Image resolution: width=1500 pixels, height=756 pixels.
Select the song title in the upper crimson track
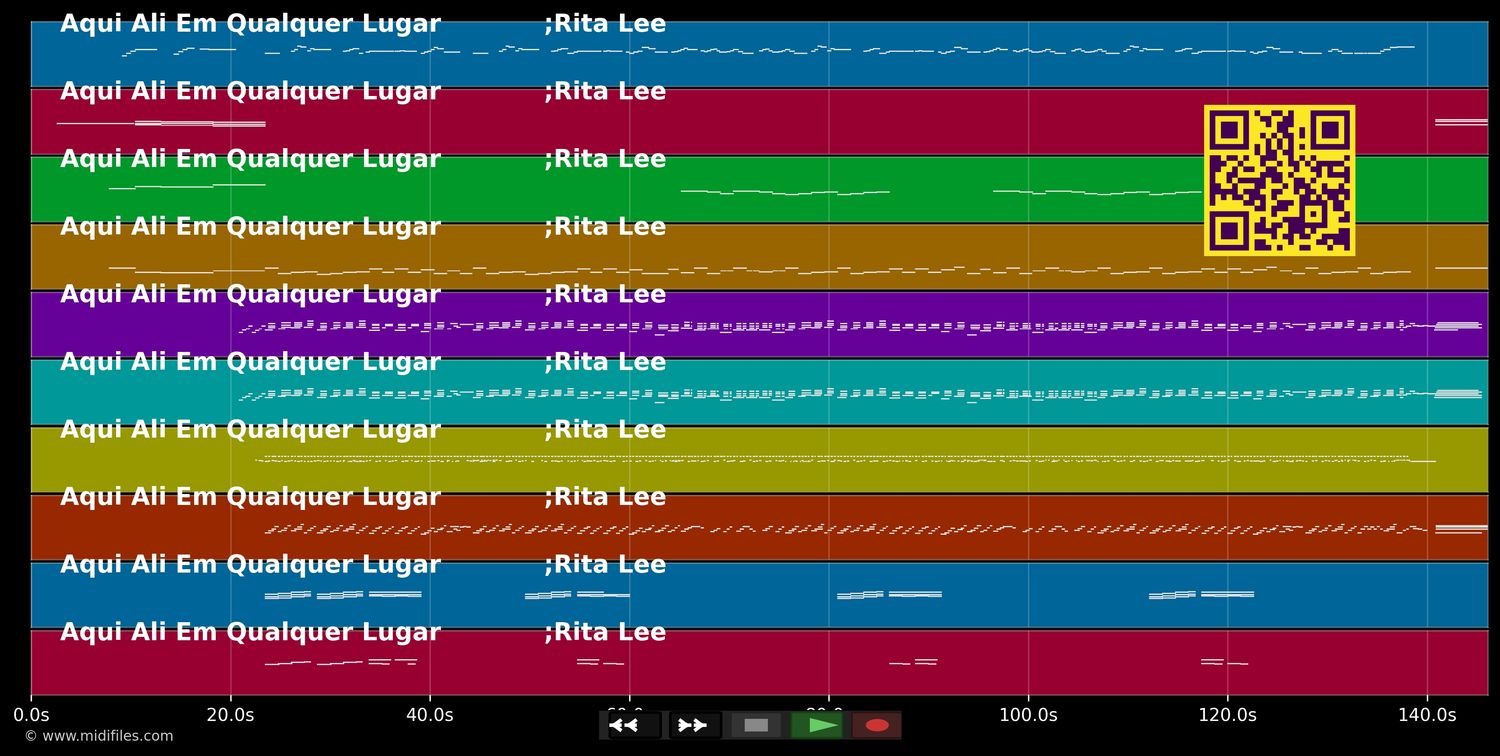(250, 92)
